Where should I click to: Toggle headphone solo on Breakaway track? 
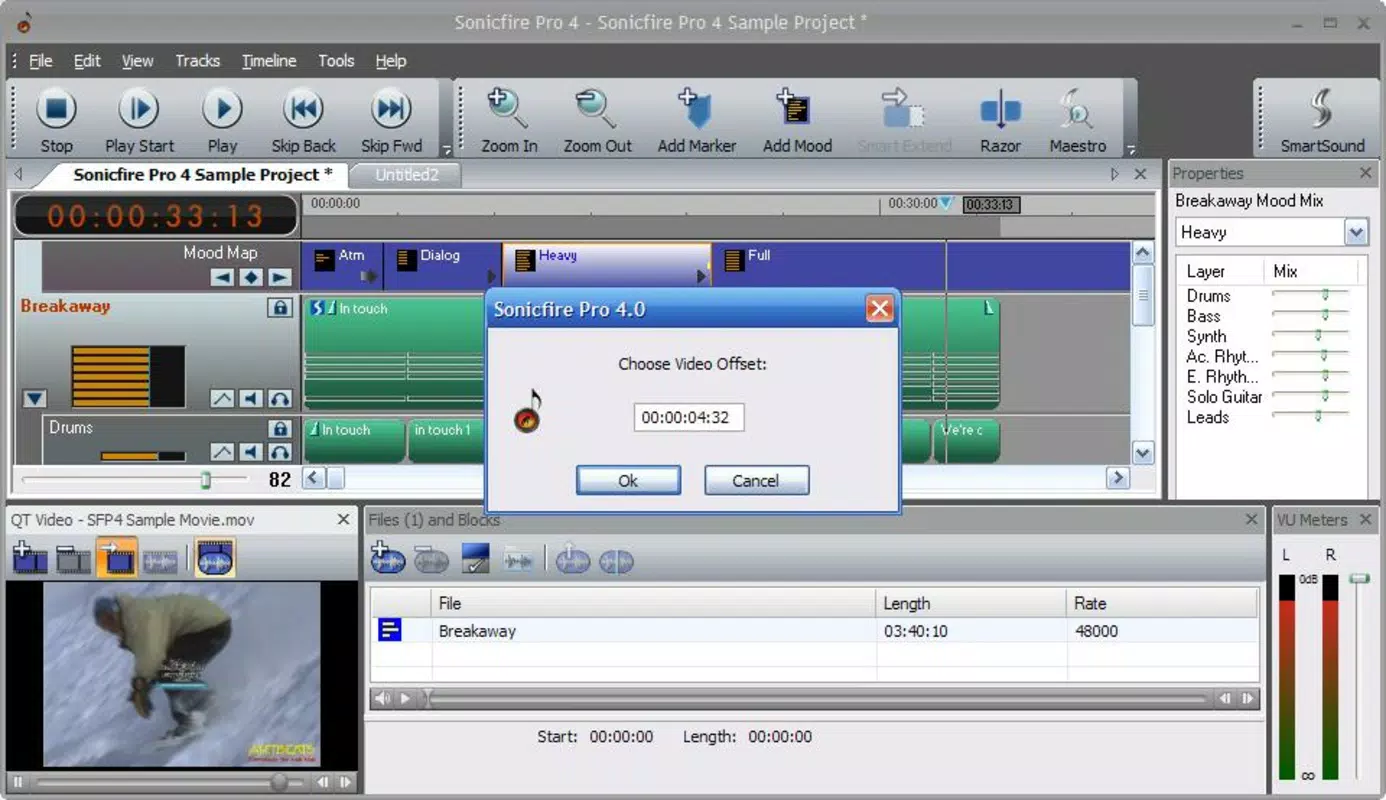coord(280,399)
